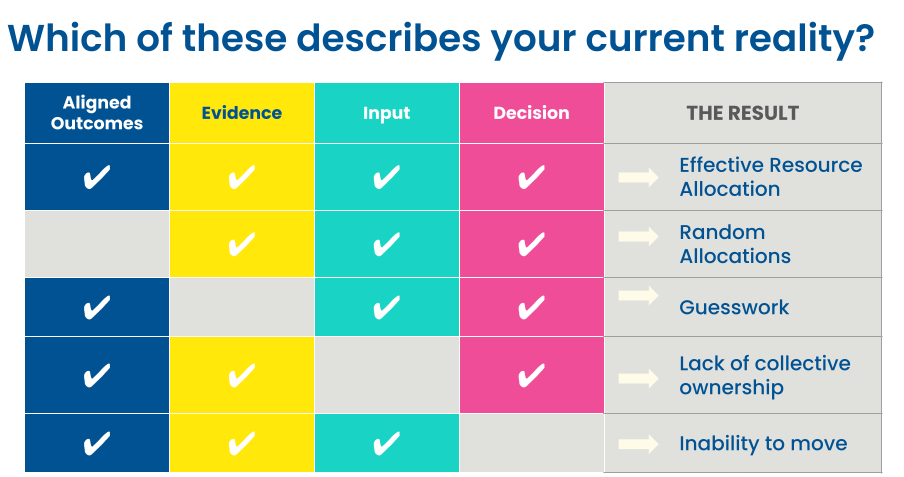Click the Input checkmark in Random Allocations row
This screenshot has width=904, height=477.
(386, 244)
